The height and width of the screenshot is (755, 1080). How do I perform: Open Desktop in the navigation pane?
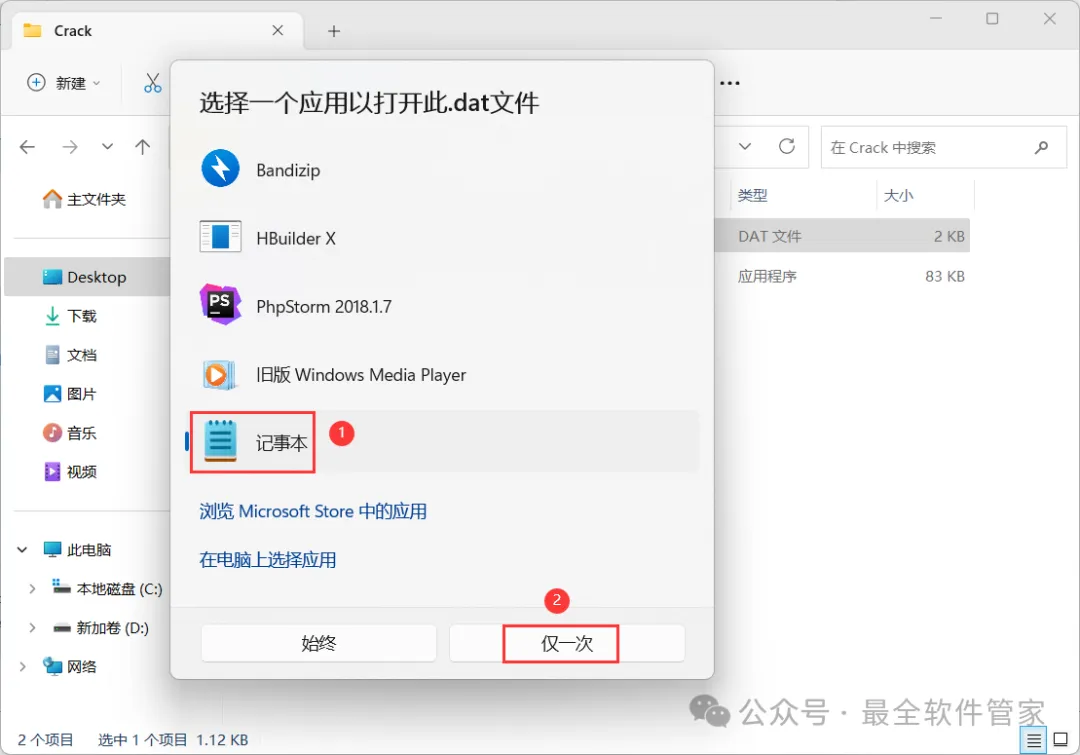87,277
